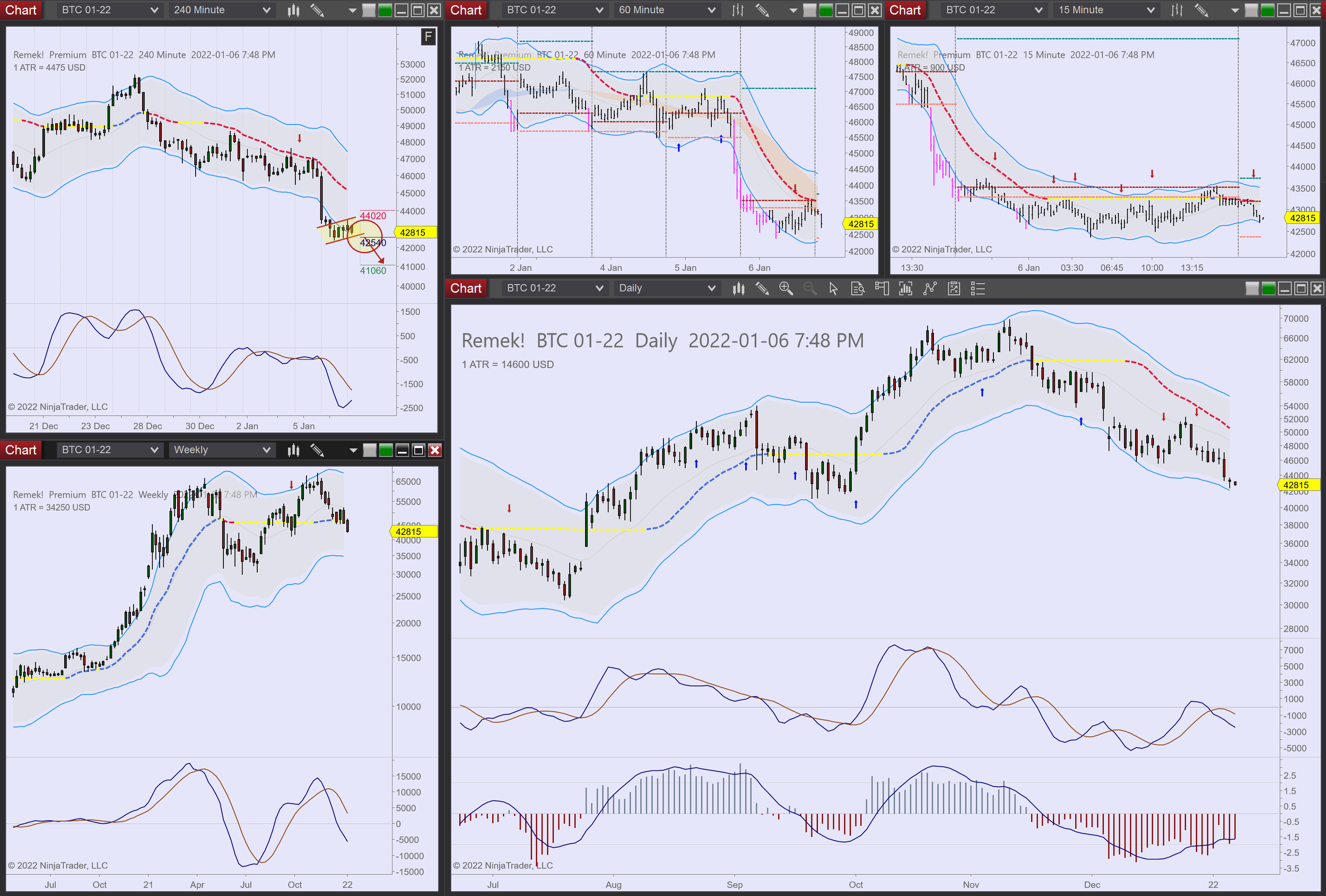Open properties list icon on Daily chart
The width and height of the screenshot is (1326, 896).
[978, 288]
